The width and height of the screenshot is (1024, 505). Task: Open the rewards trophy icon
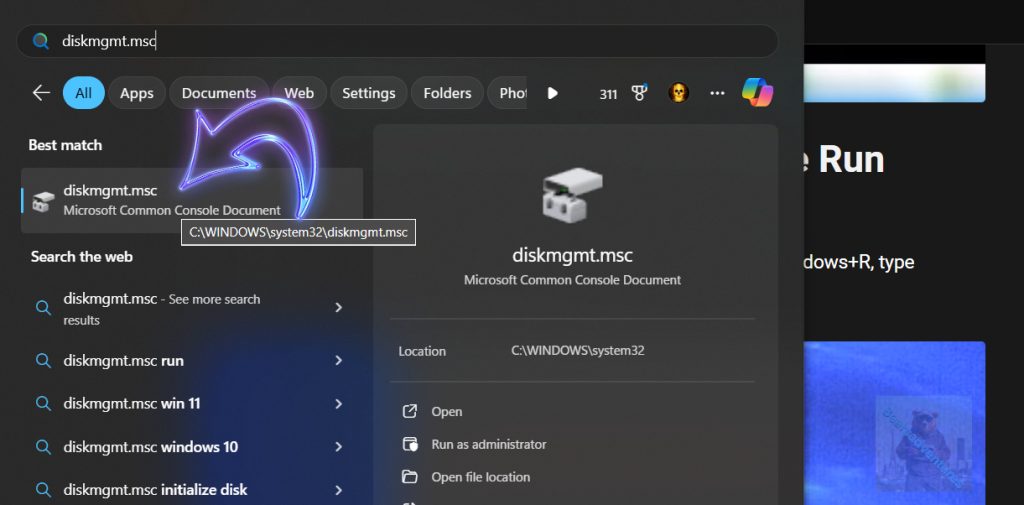pos(640,93)
